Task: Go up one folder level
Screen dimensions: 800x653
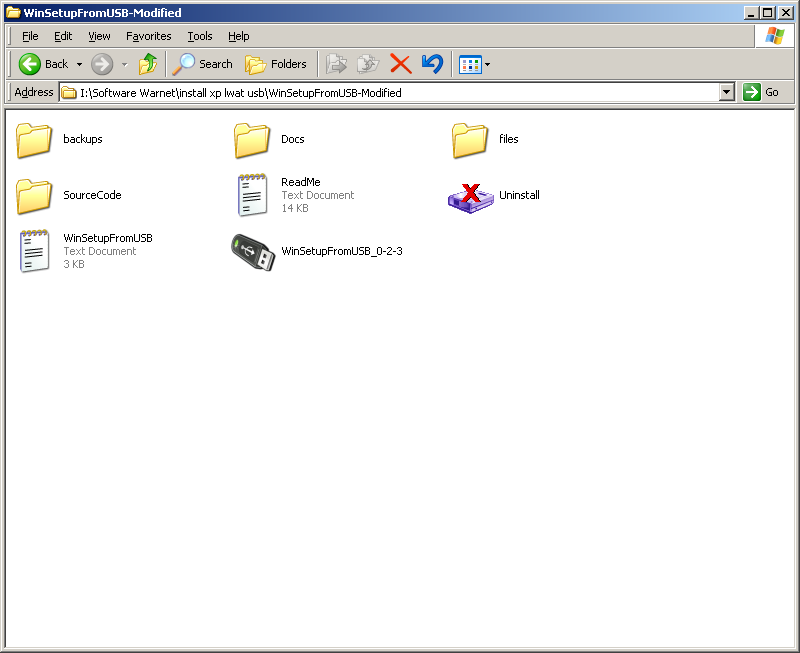Action: tap(148, 64)
